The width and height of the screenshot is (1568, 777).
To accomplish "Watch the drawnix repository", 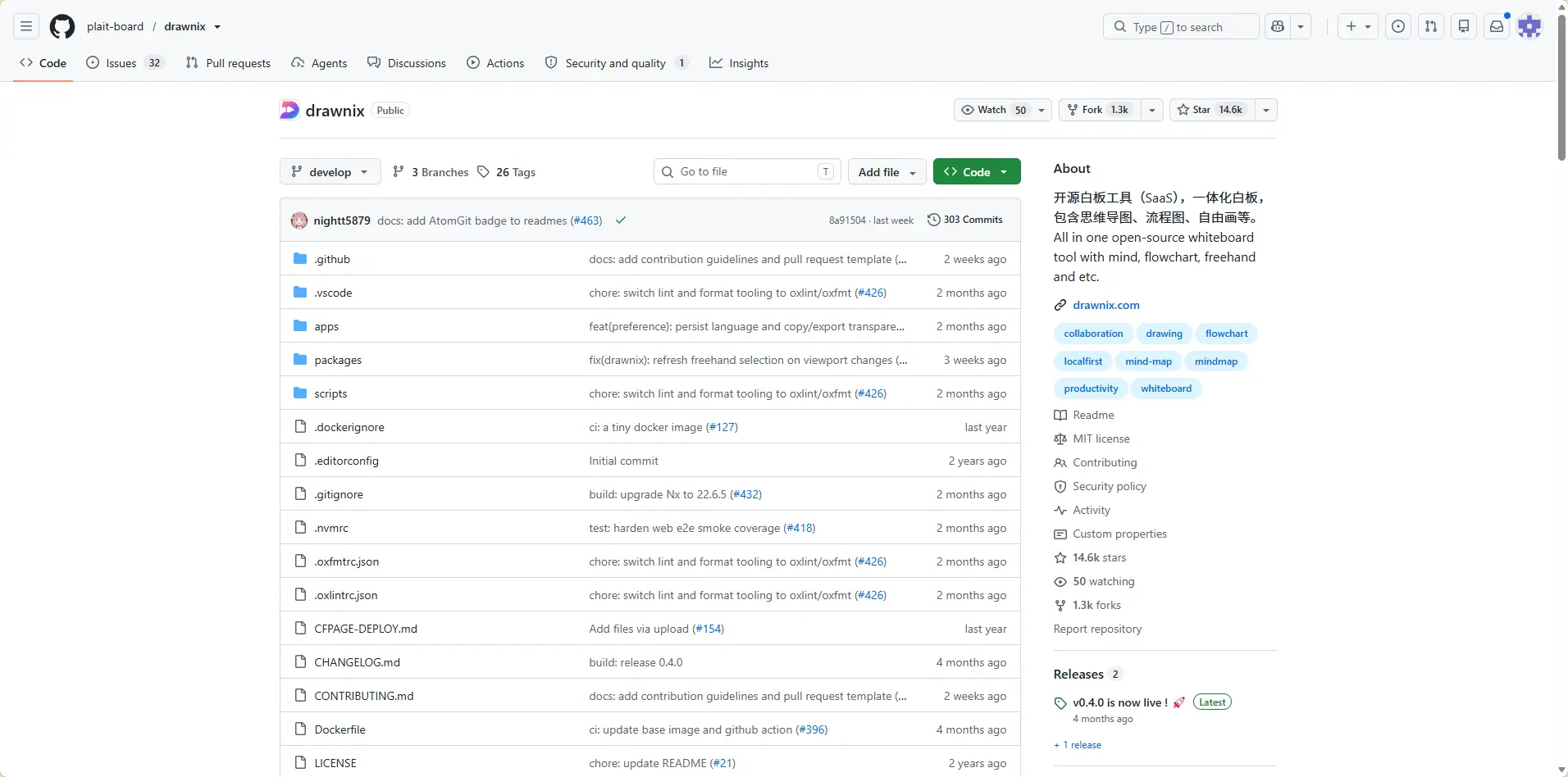I will tap(995, 110).
